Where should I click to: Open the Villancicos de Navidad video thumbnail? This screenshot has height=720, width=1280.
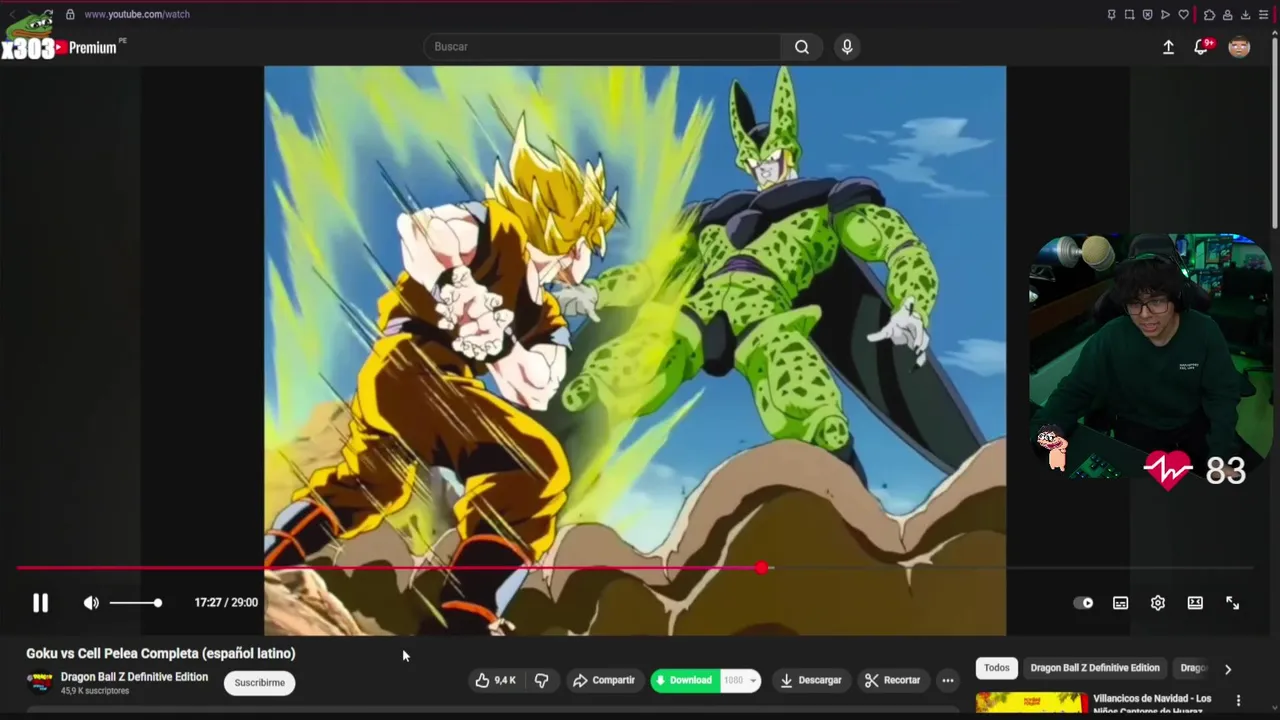pyautogui.click(x=1032, y=703)
